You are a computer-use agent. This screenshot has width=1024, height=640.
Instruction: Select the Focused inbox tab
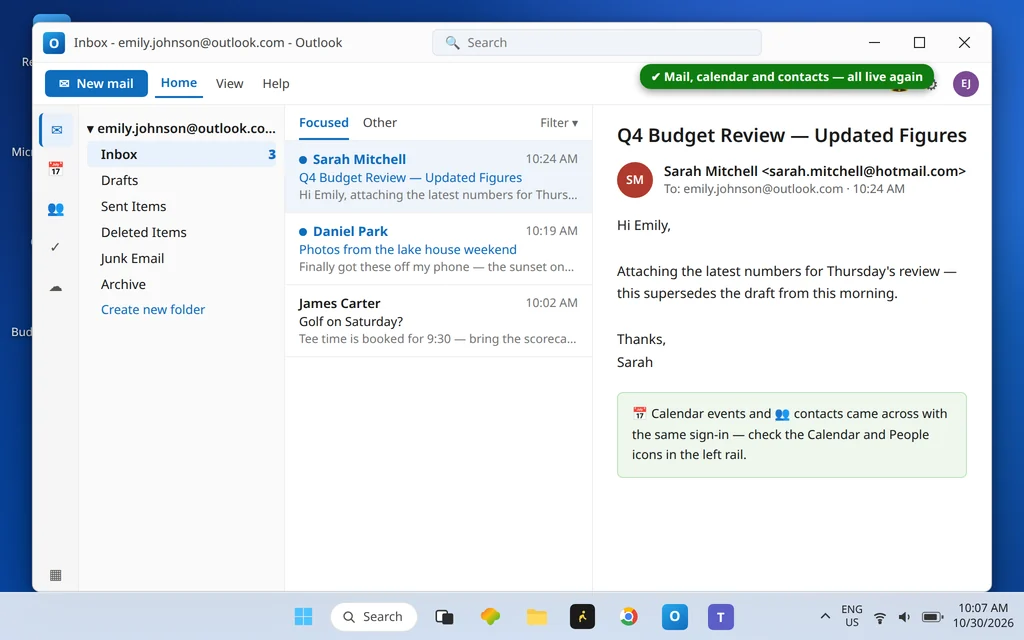(x=324, y=123)
